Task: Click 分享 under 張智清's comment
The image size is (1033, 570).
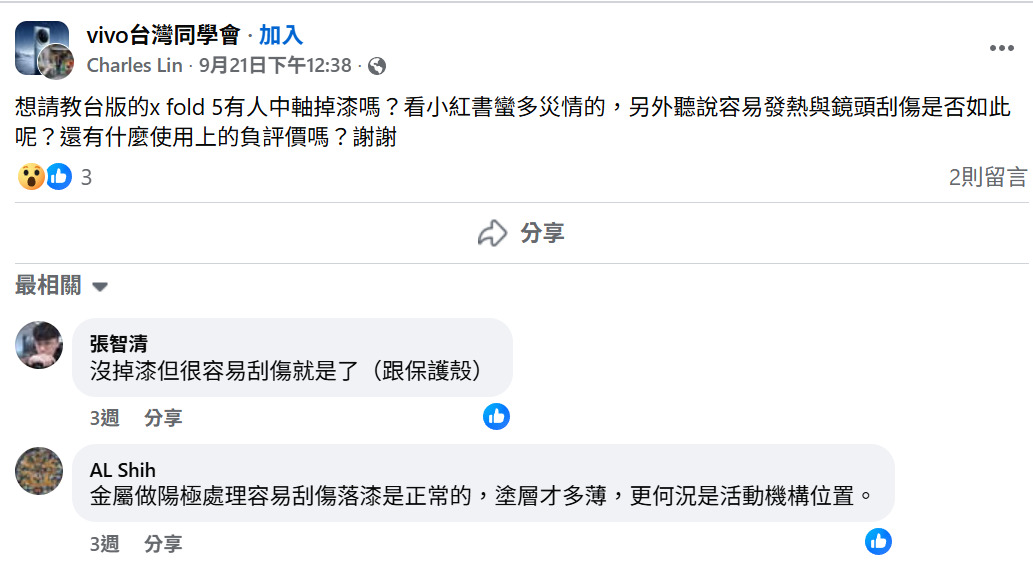Action: coord(163,418)
